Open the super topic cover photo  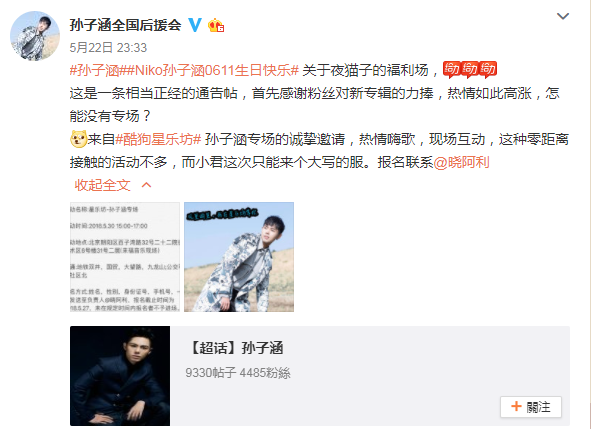(x=120, y=376)
